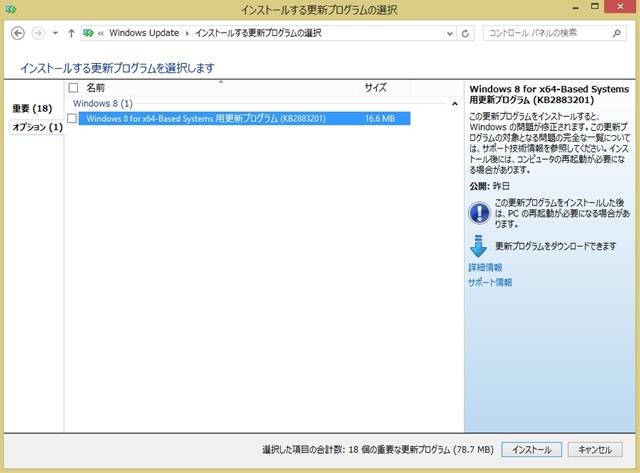Collapse the Windows 8 (1) group chevron
Image resolution: width=640 pixels, height=473 pixels.
coord(455,104)
